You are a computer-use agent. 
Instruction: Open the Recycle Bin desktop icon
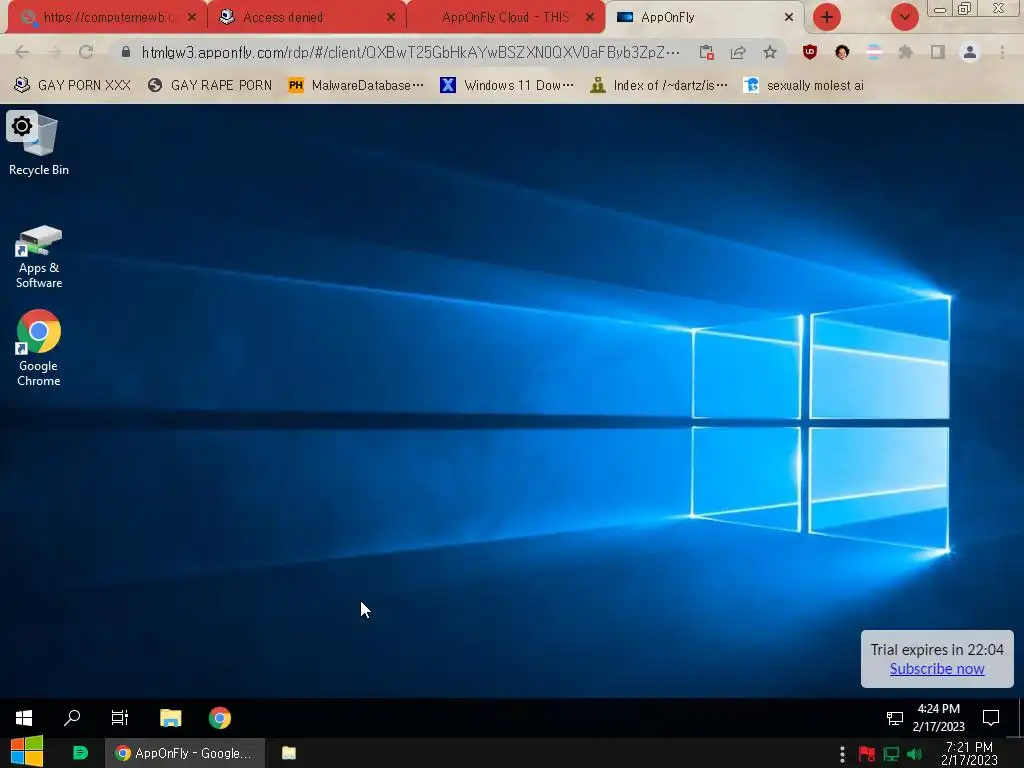click(39, 144)
